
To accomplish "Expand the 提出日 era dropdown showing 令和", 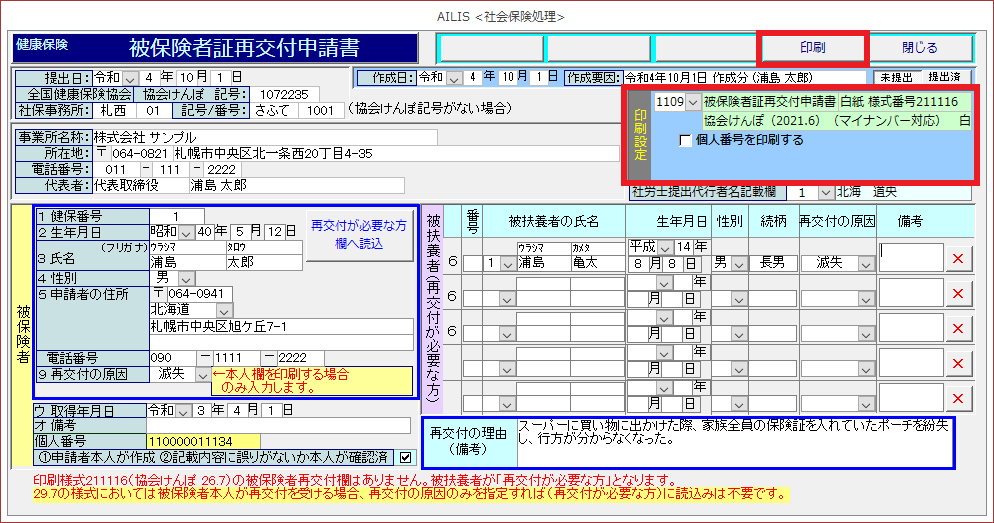I will 130,77.
